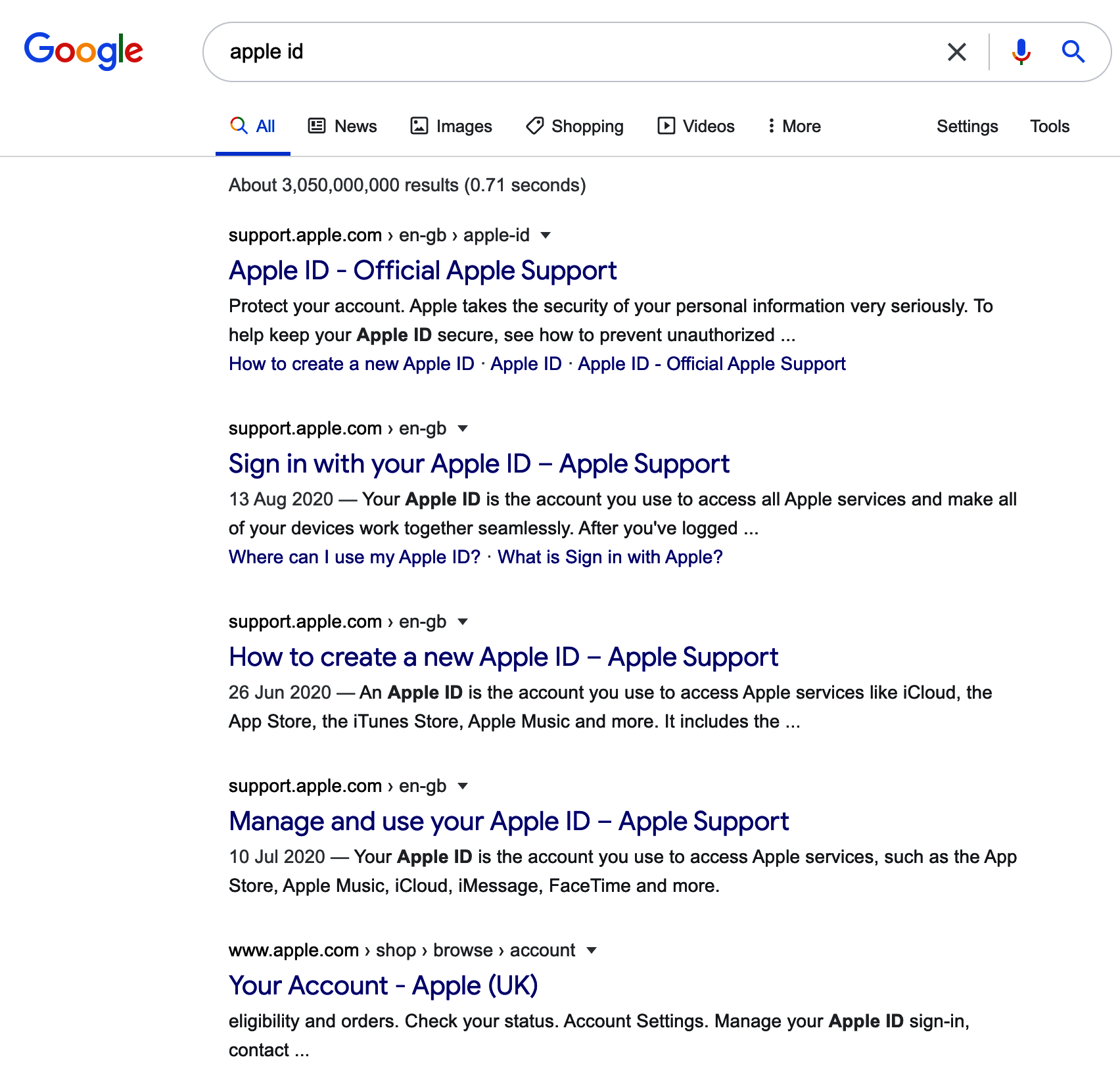1120x1072 pixels.
Task: Open Apple ID - Official Apple Support result
Action: (422, 271)
